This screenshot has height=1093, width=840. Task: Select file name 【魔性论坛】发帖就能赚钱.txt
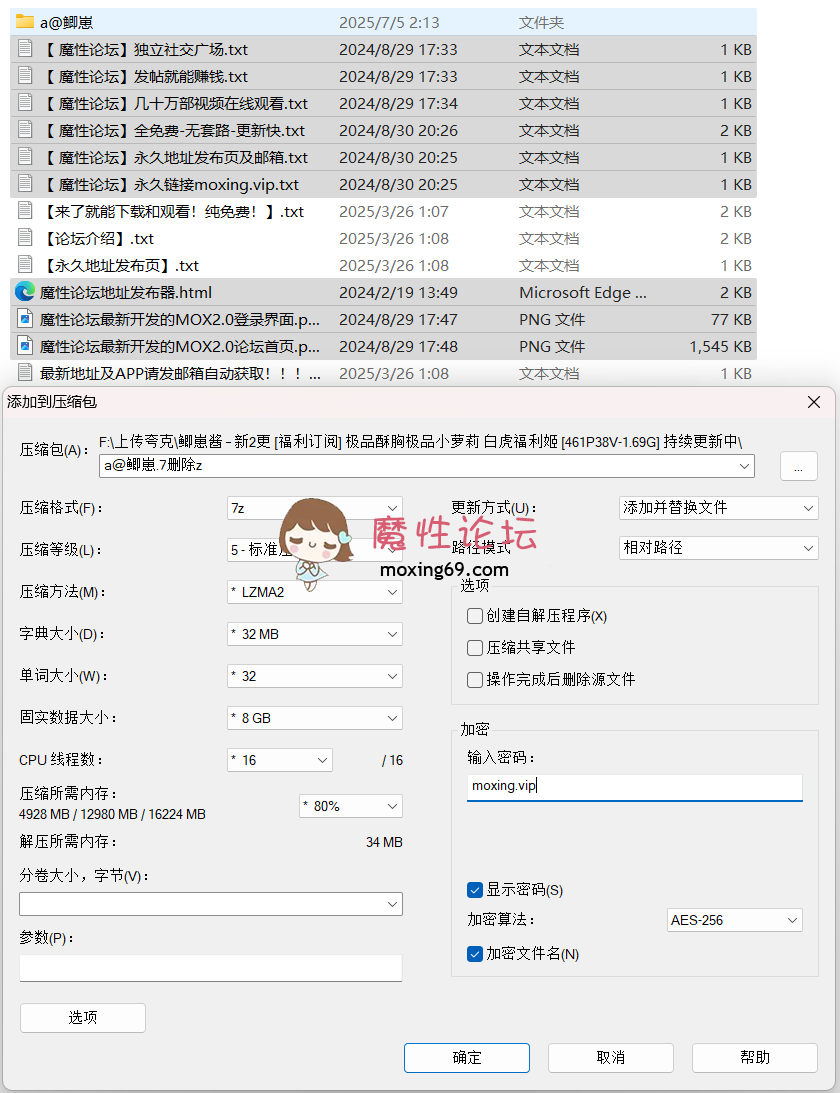pos(144,77)
